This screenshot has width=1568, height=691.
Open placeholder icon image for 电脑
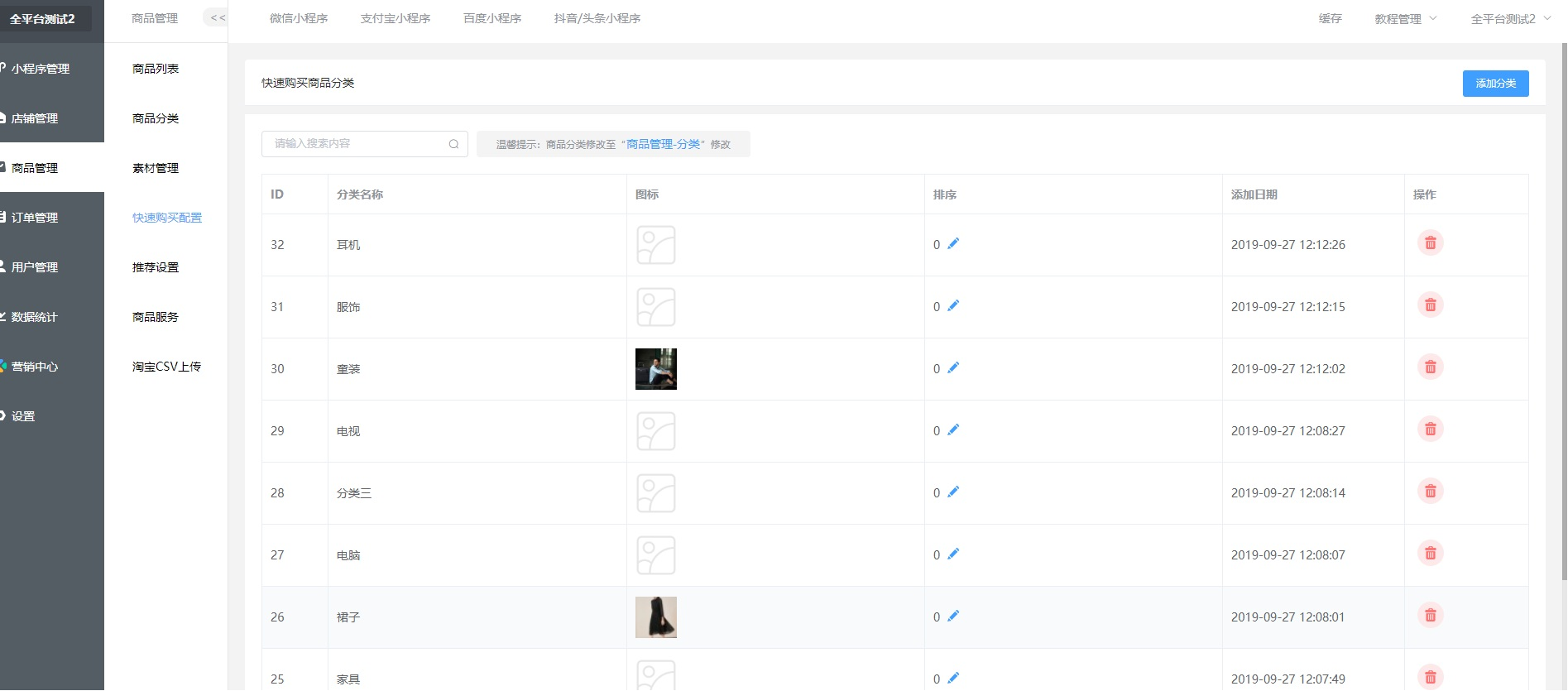pyautogui.click(x=656, y=555)
